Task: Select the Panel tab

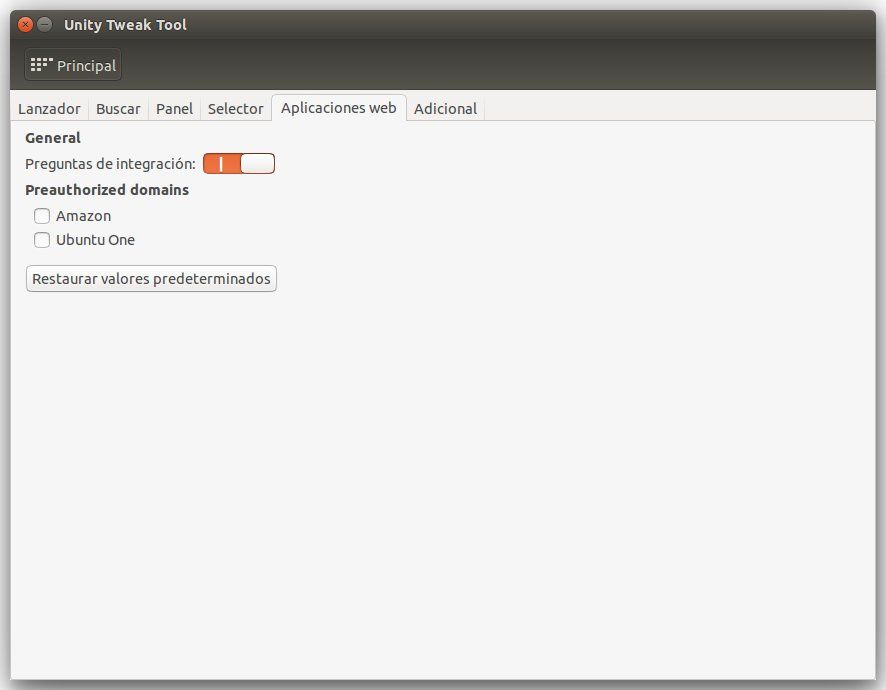Action: [x=175, y=109]
